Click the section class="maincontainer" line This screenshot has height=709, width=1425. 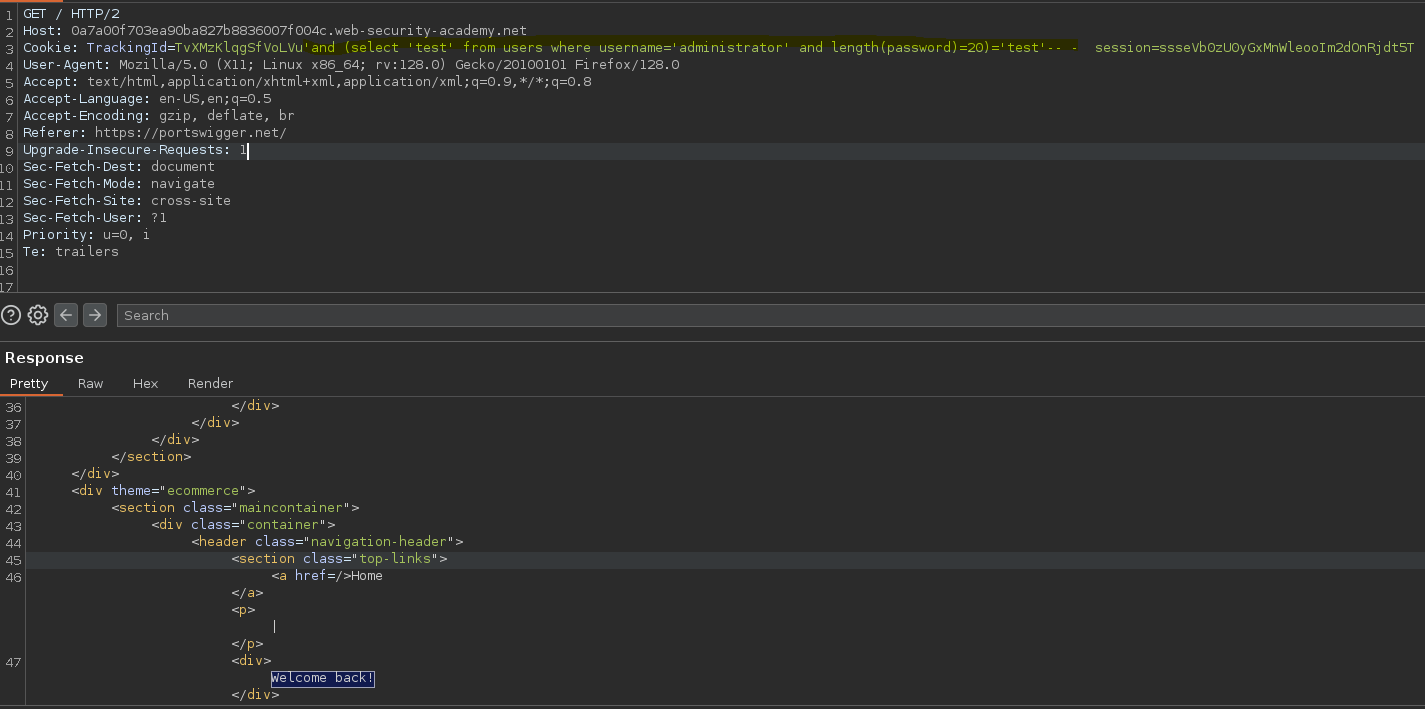pos(235,508)
